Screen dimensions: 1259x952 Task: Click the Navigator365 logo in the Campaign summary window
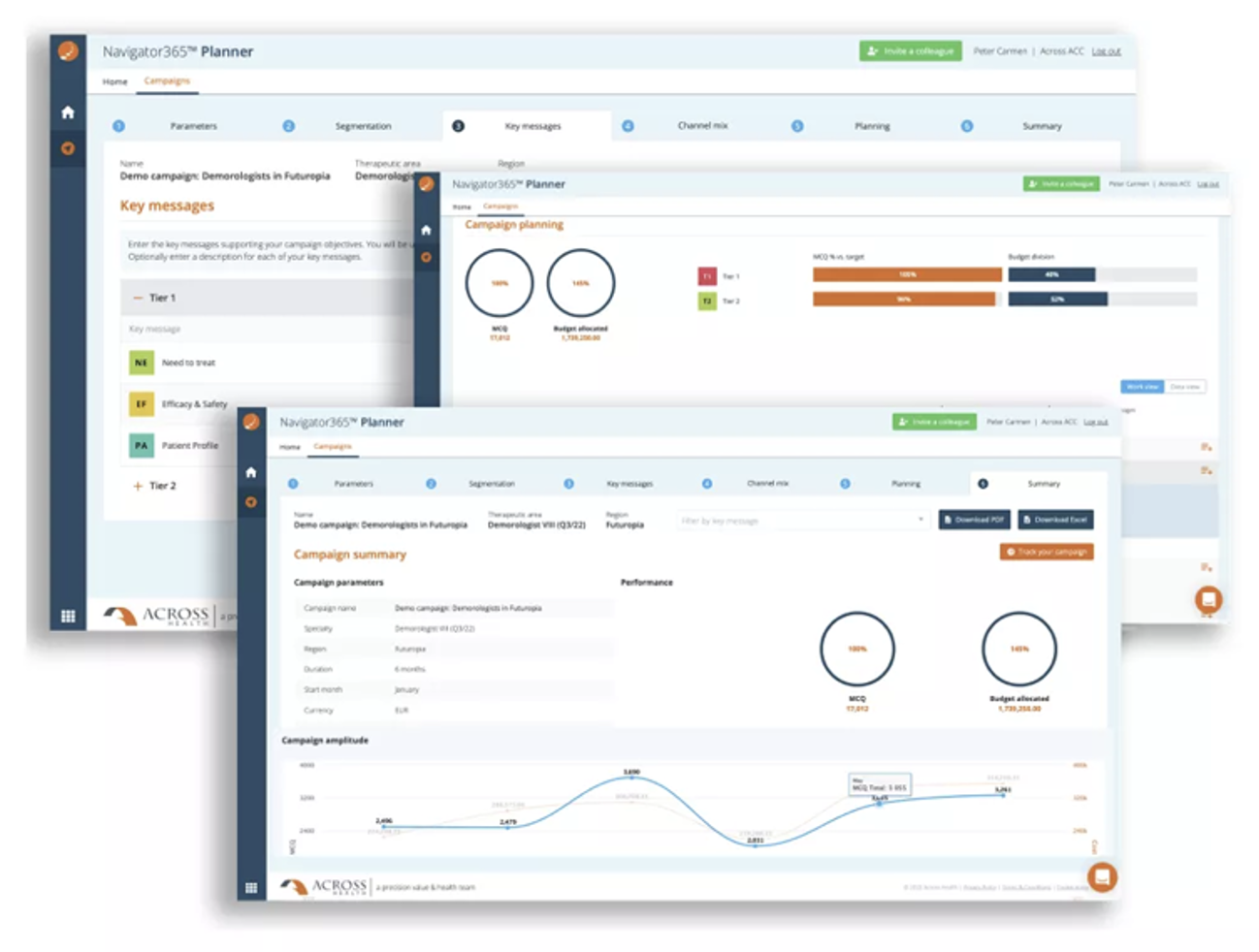click(x=251, y=422)
